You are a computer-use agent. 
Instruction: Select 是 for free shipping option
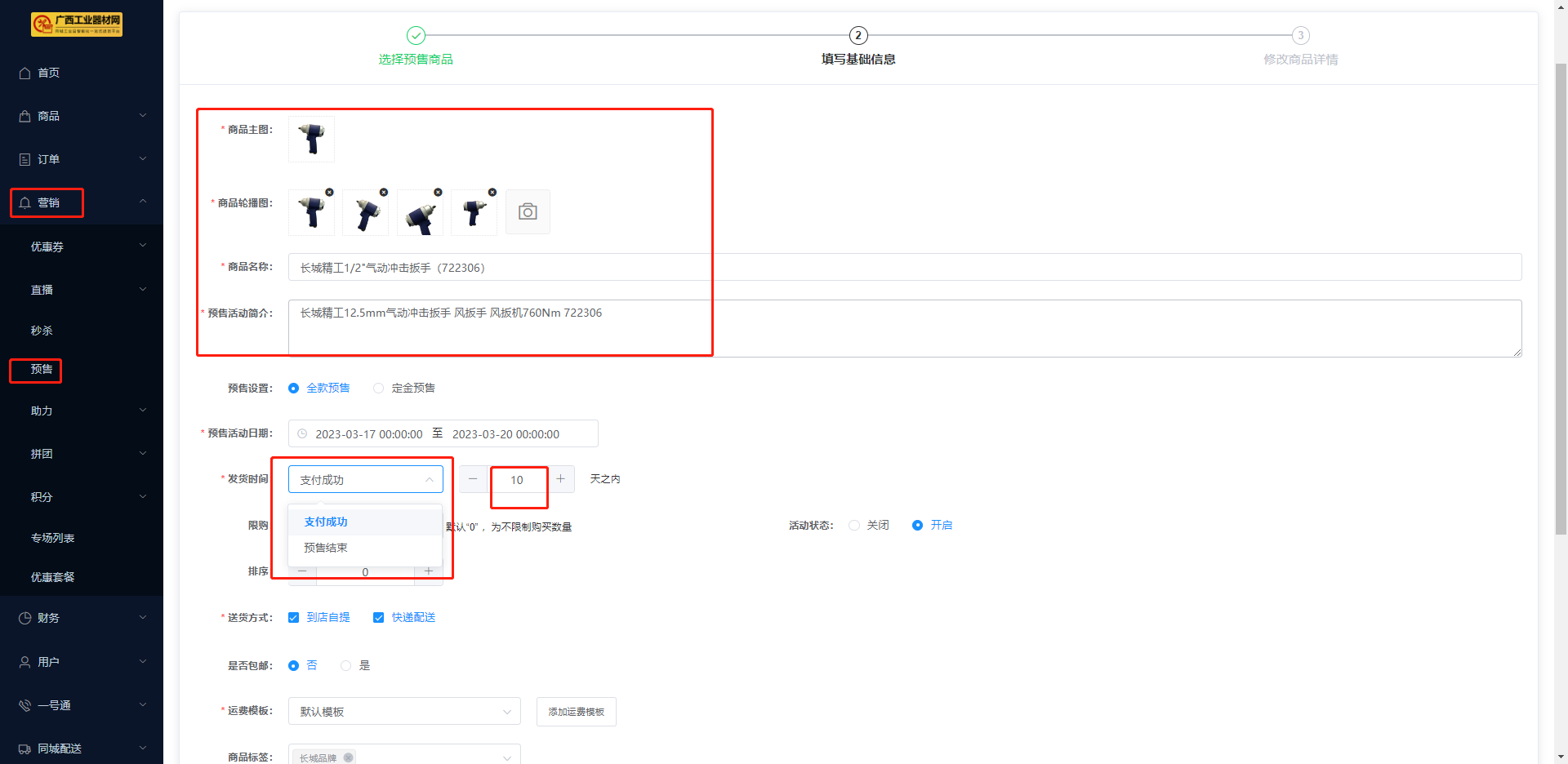click(346, 666)
